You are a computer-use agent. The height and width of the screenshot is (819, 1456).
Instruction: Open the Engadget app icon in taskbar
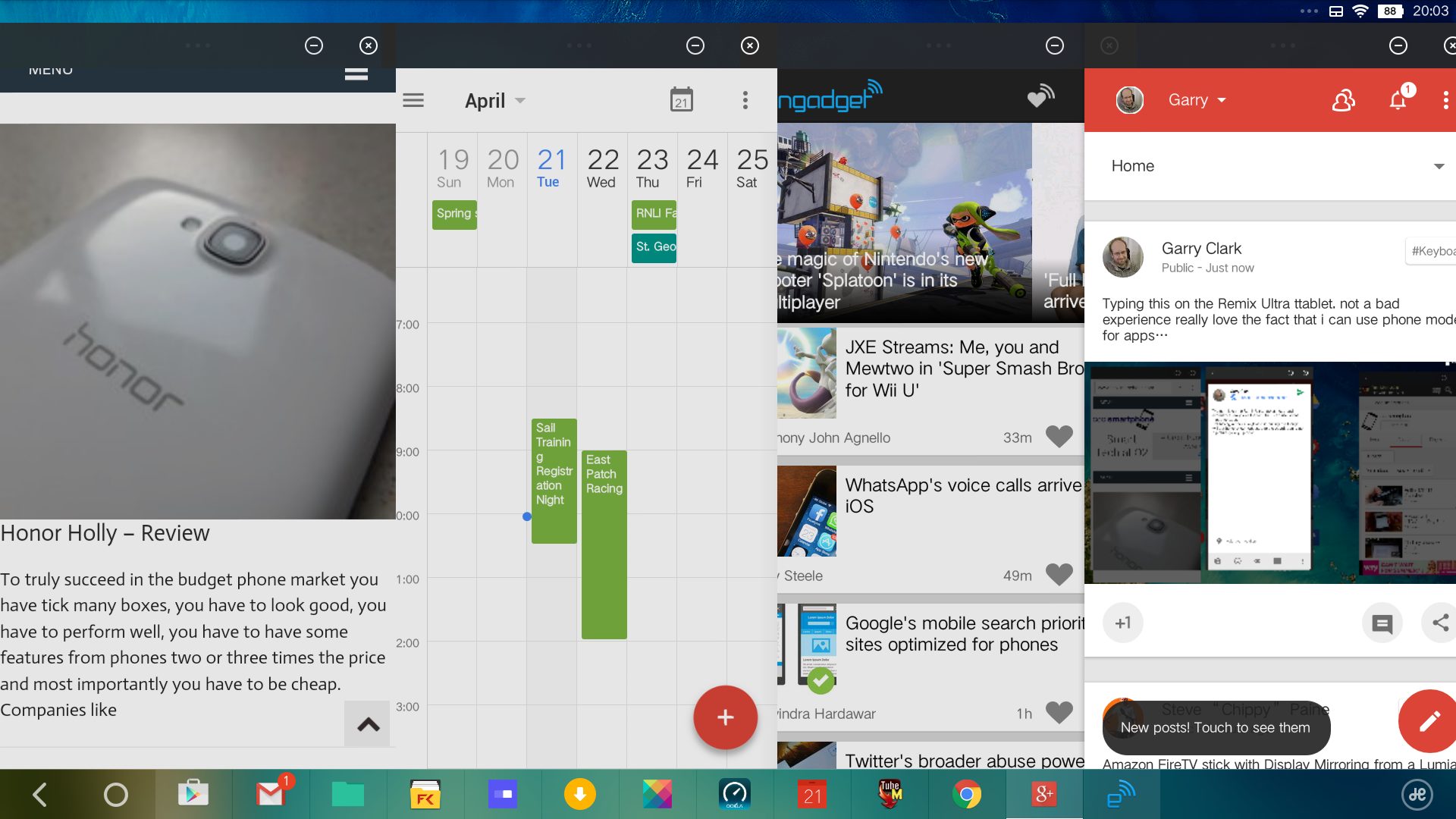pyautogui.click(x=1121, y=794)
